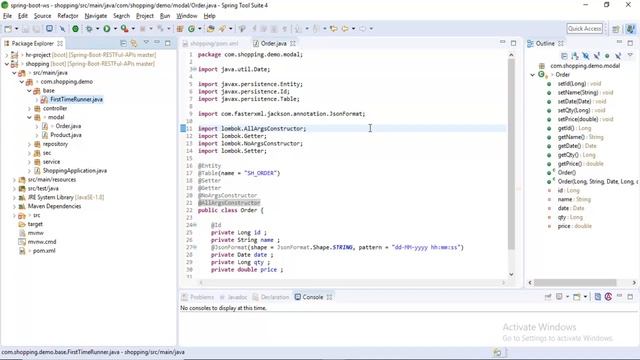This screenshot has height=360, width=640.
Task: Select 'mvnw.cmd' in Package Explorer
Action: [42, 242]
